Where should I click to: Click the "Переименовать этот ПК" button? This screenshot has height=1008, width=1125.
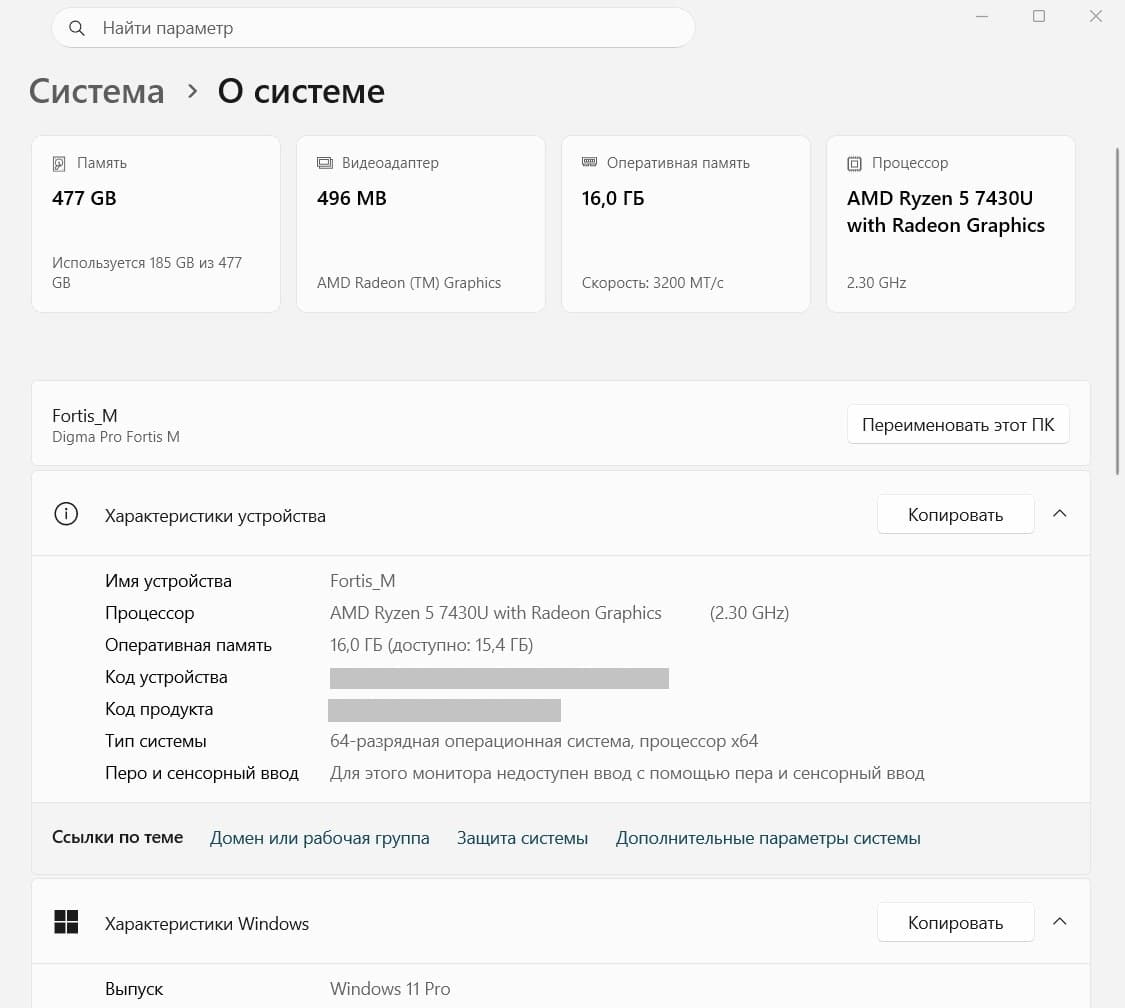(x=958, y=425)
